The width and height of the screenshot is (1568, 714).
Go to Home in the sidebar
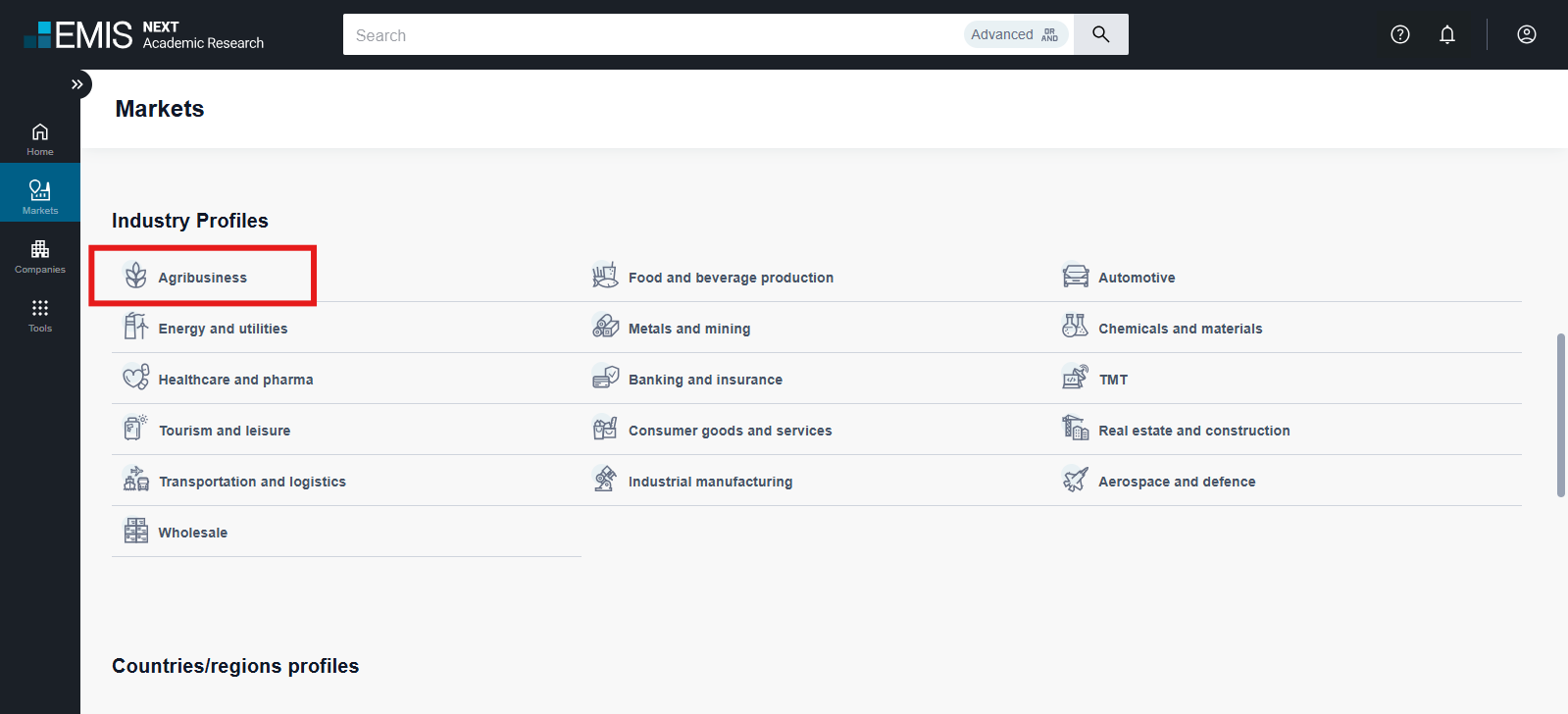point(40,138)
